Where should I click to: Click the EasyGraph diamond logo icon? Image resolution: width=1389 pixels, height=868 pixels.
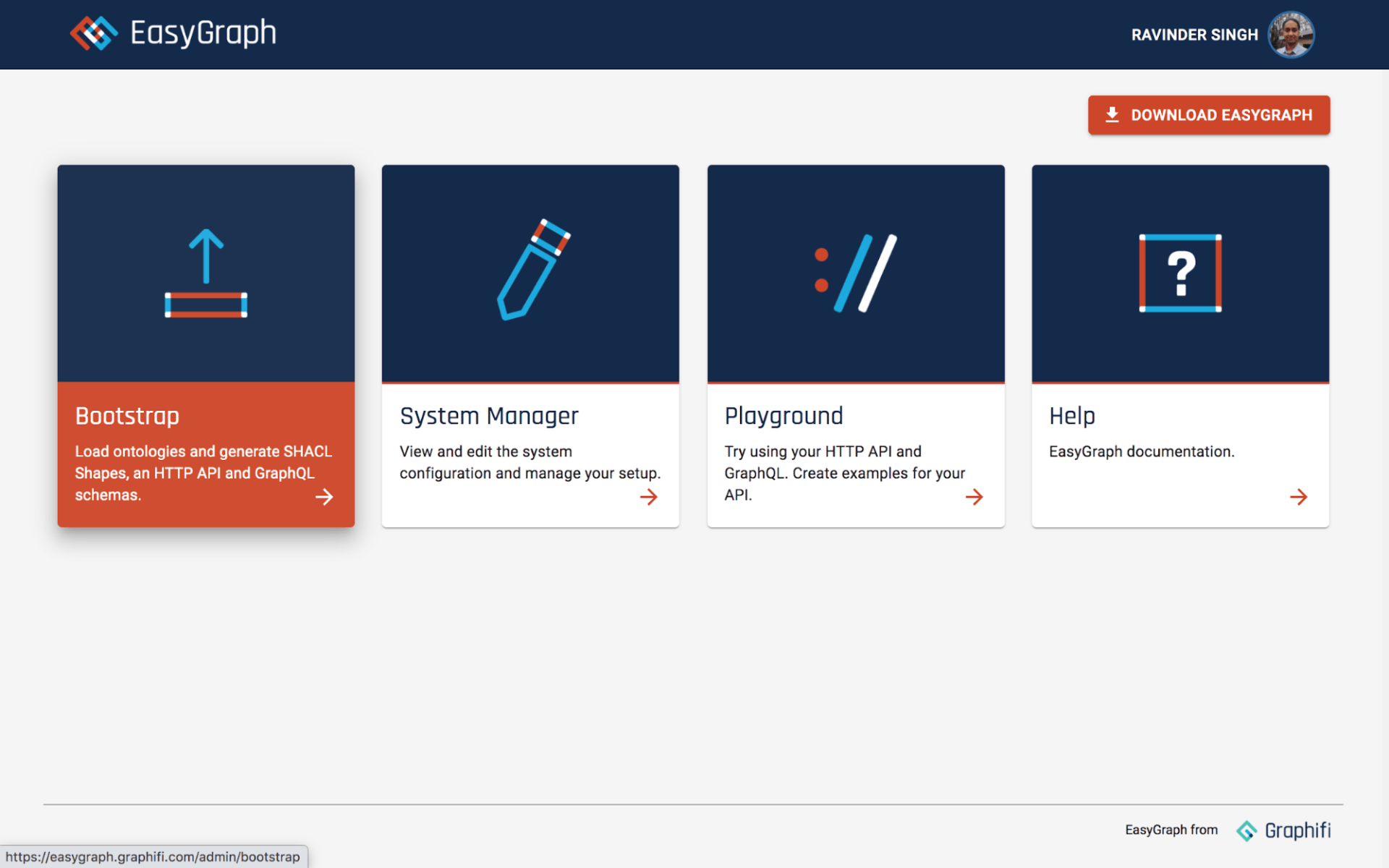(93, 33)
